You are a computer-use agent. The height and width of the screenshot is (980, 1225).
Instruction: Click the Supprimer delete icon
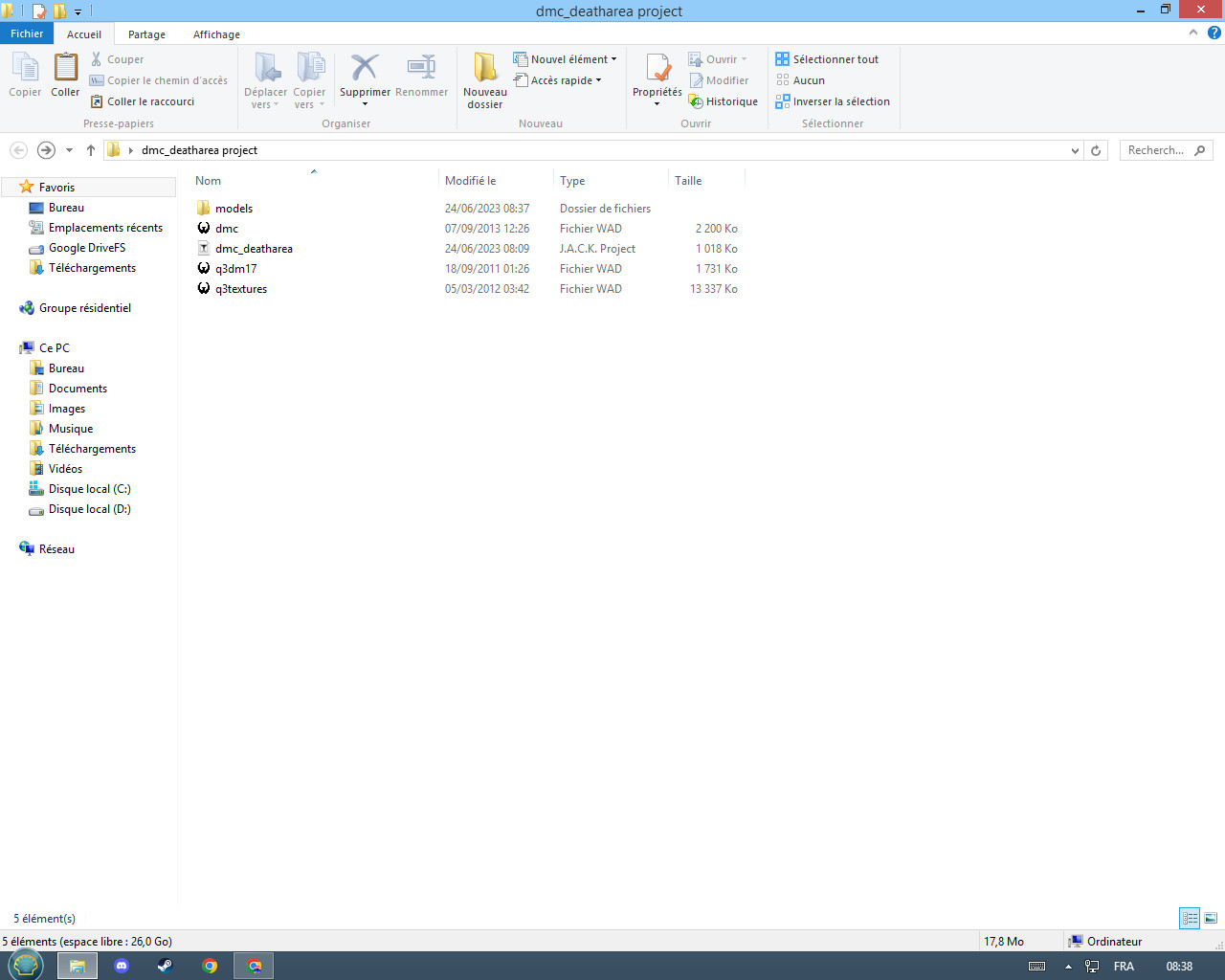[x=365, y=68]
